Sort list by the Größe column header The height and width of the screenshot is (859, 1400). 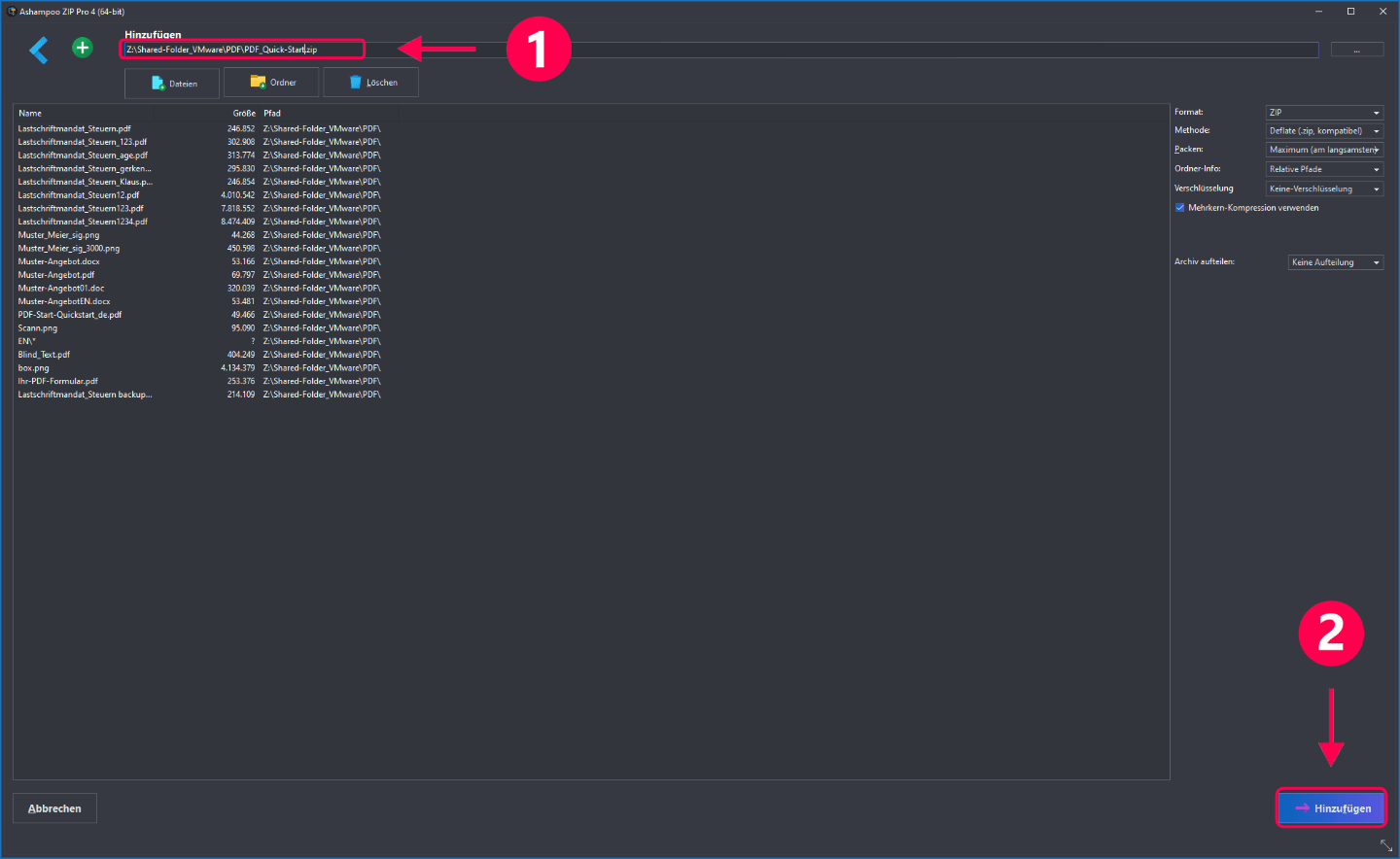tap(244, 114)
